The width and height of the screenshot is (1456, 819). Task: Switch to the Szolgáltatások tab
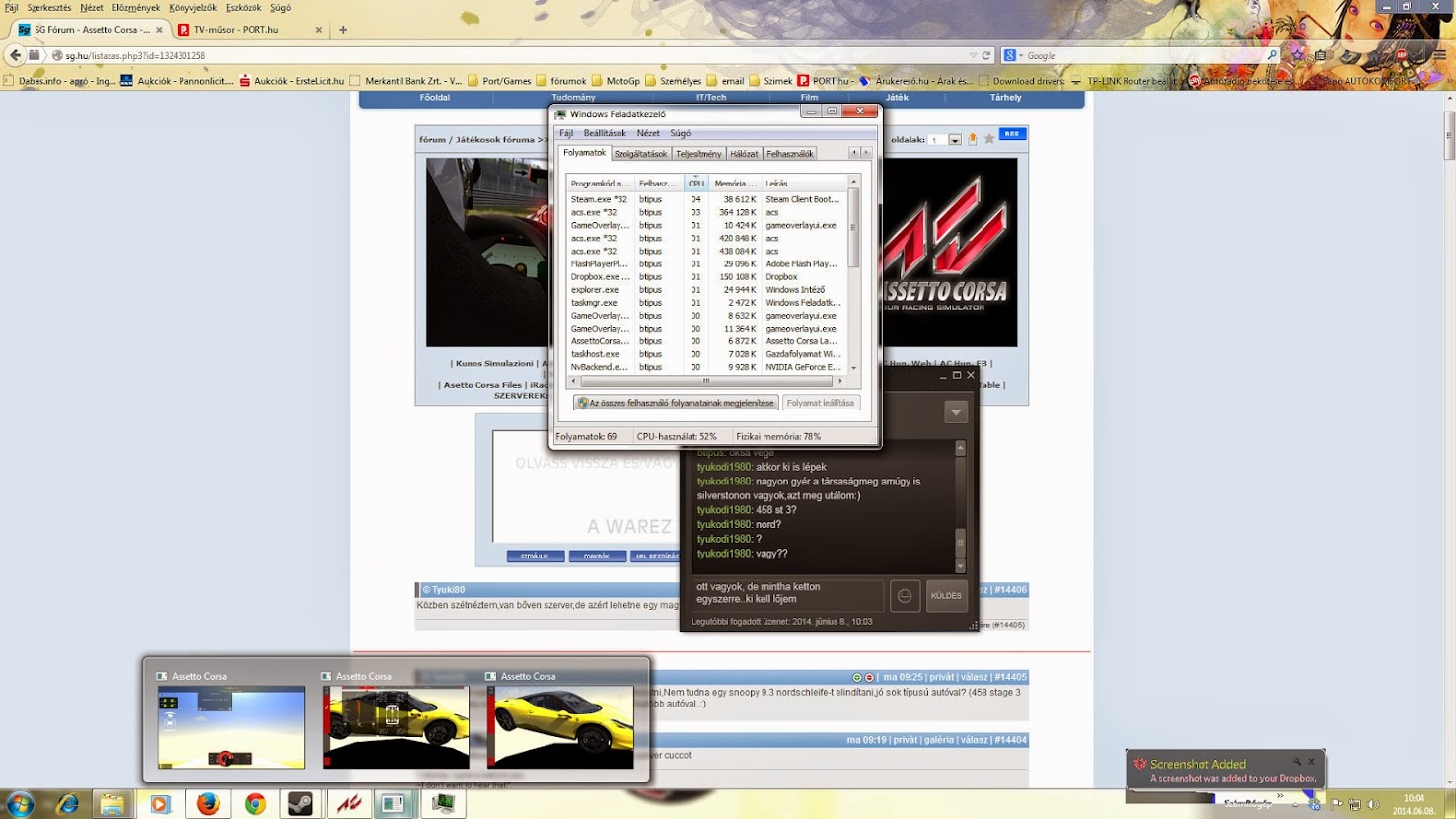[640, 154]
